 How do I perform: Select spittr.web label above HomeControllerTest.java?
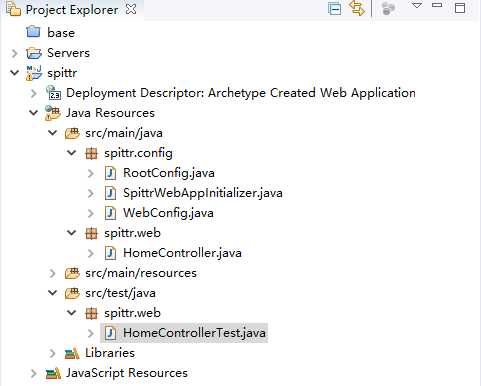coord(132,313)
